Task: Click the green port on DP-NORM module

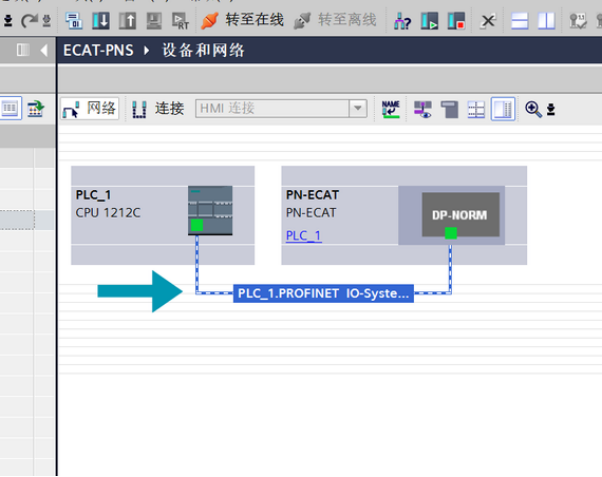Action: pyautogui.click(x=451, y=233)
